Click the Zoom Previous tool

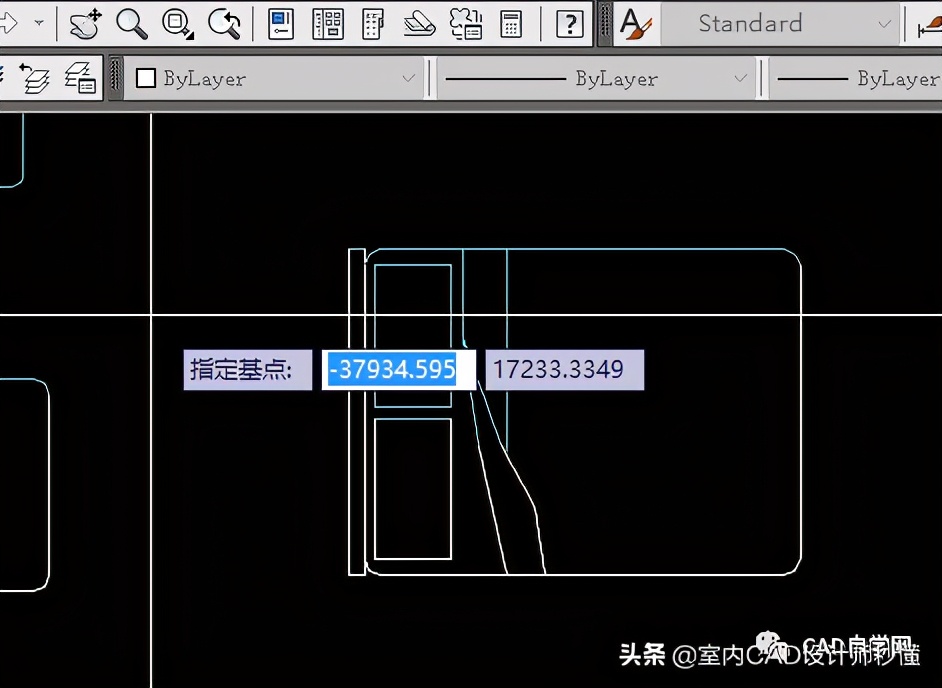click(224, 24)
